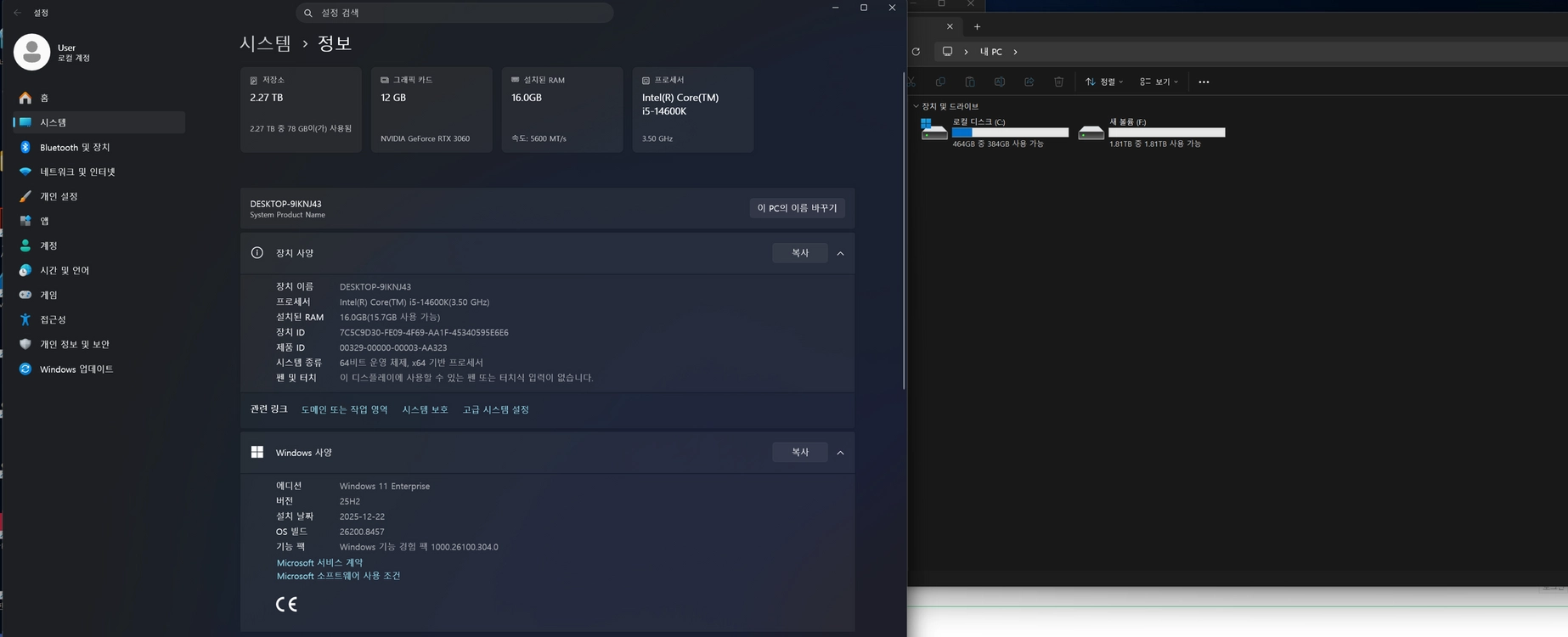The width and height of the screenshot is (1568, 637).
Task: Click the shield privacy icon
Action: (25, 344)
